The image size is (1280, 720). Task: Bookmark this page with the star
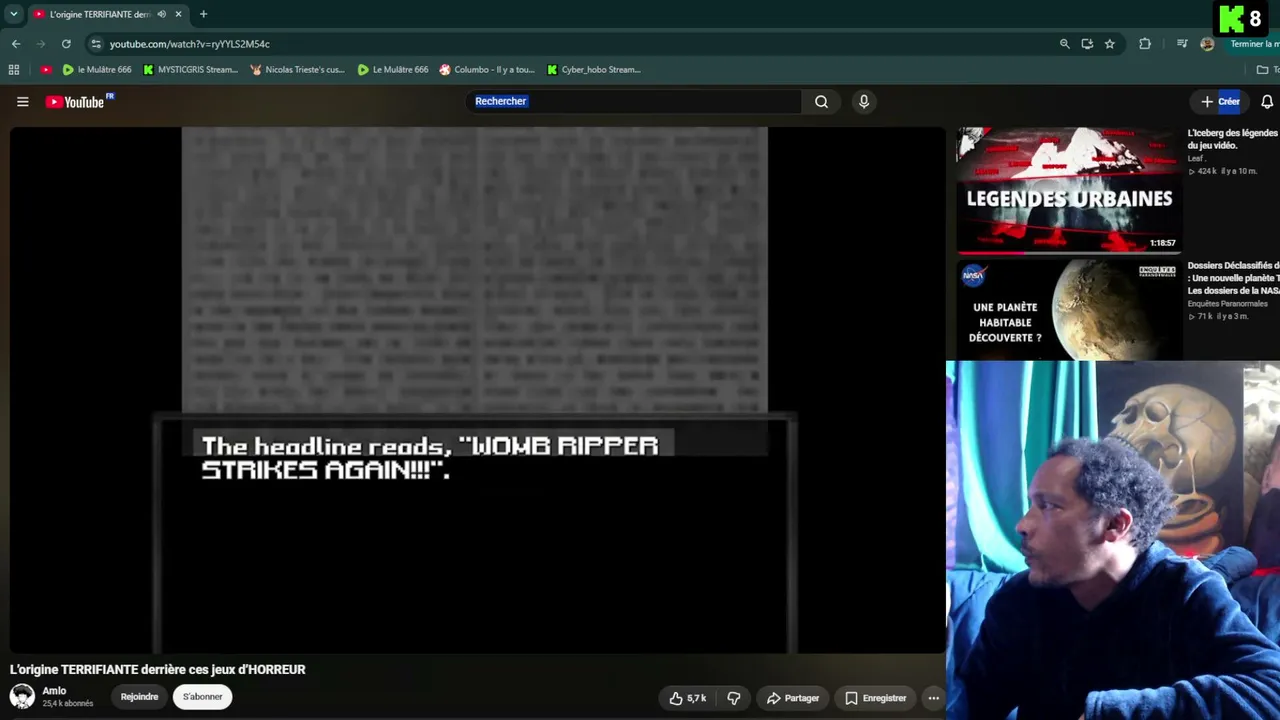pos(1110,44)
